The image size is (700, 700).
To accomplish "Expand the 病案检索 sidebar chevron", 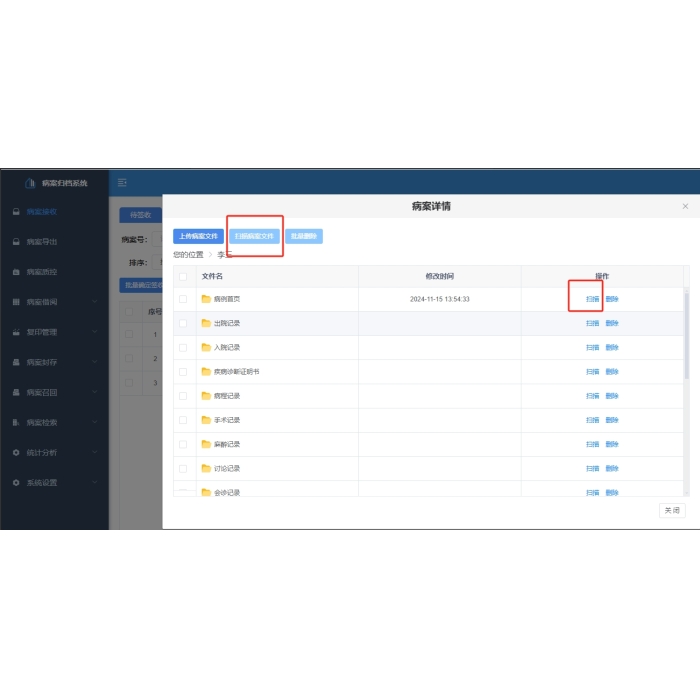I will pyautogui.click(x=95, y=422).
